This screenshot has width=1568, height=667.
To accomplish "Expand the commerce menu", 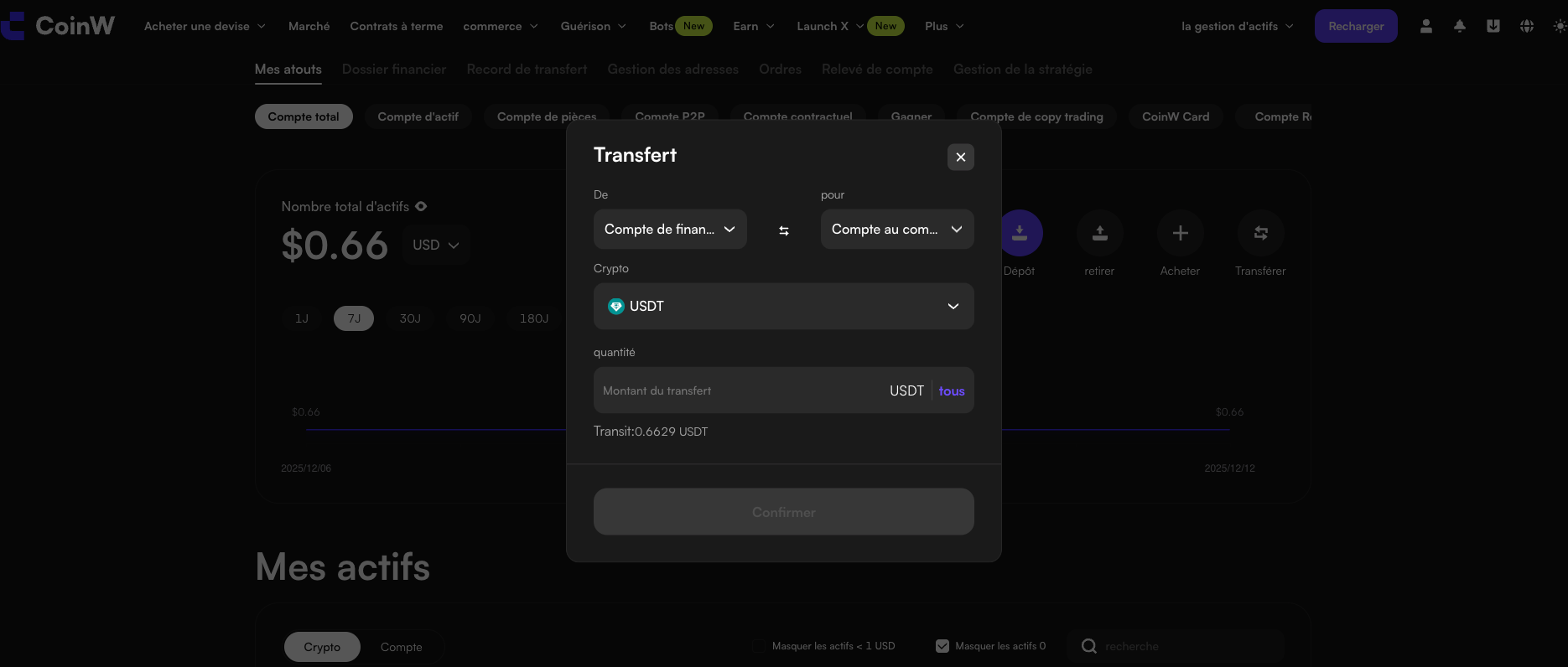I will click(x=501, y=26).
